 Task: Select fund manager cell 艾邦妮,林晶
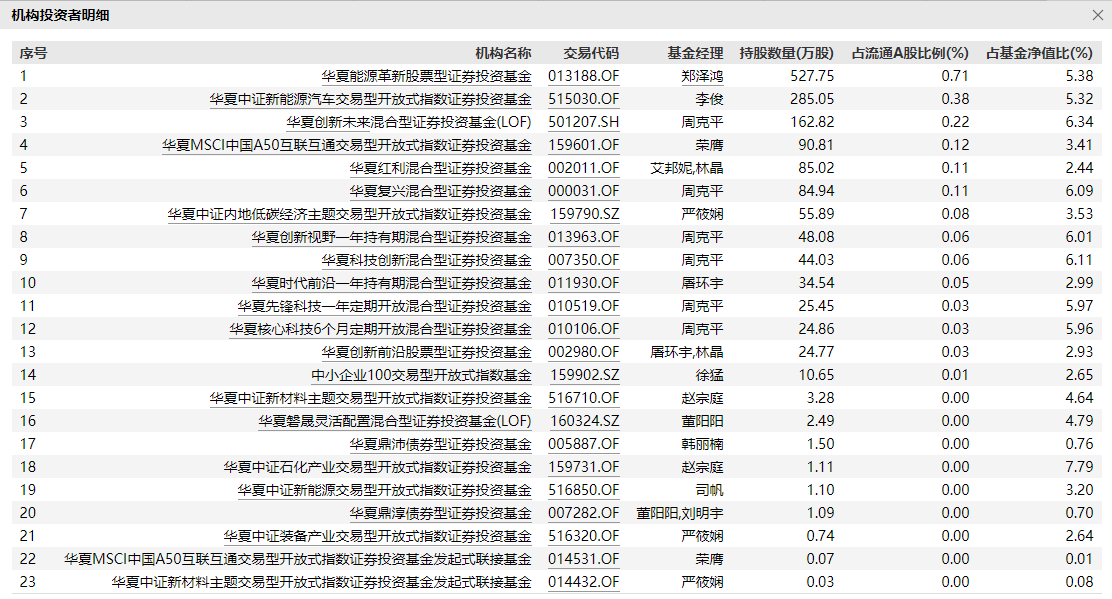coord(686,168)
